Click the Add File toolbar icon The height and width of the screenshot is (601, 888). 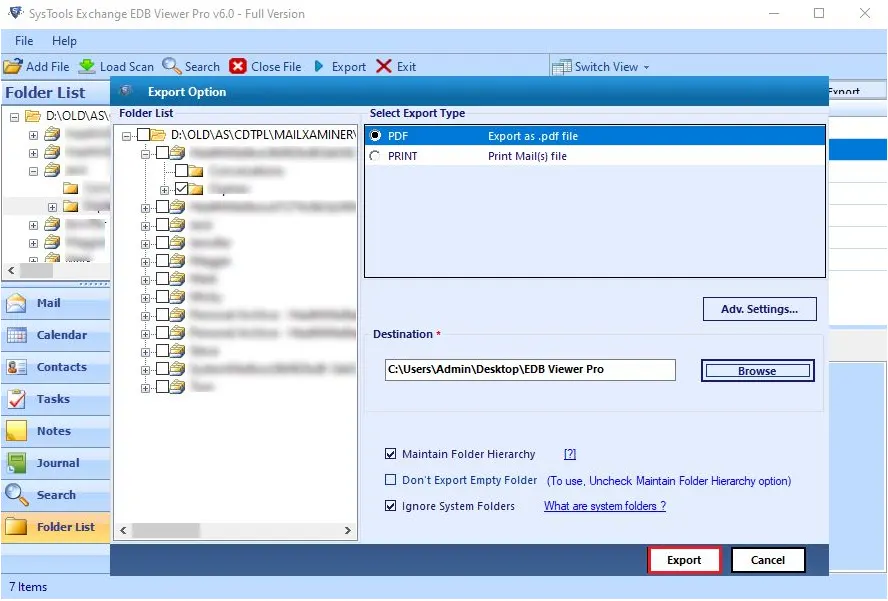click(x=12, y=67)
